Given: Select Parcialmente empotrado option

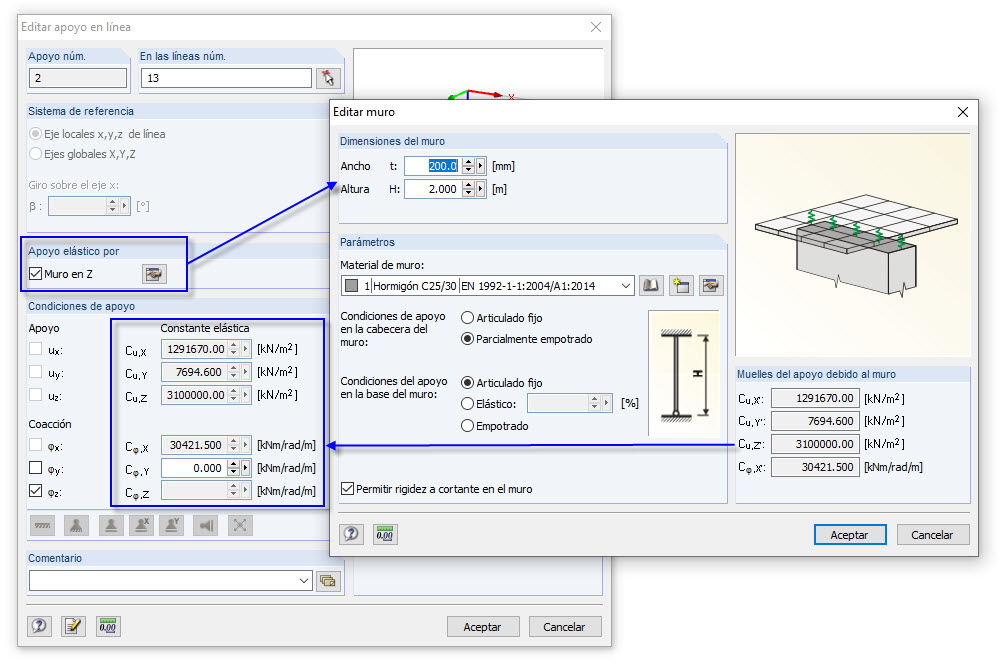Looking at the screenshot, I should 467,339.
